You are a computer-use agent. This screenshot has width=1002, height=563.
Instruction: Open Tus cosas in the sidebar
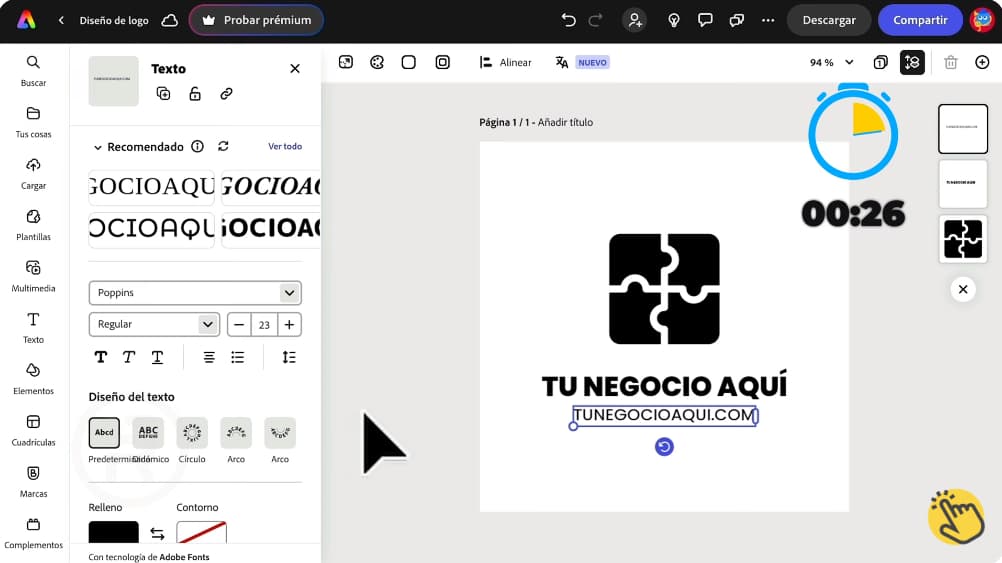[x=33, y=122]
